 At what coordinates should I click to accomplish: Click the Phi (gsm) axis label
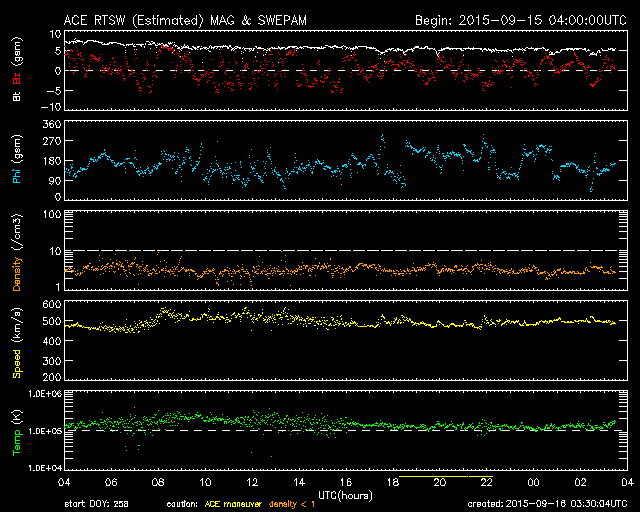16,164
